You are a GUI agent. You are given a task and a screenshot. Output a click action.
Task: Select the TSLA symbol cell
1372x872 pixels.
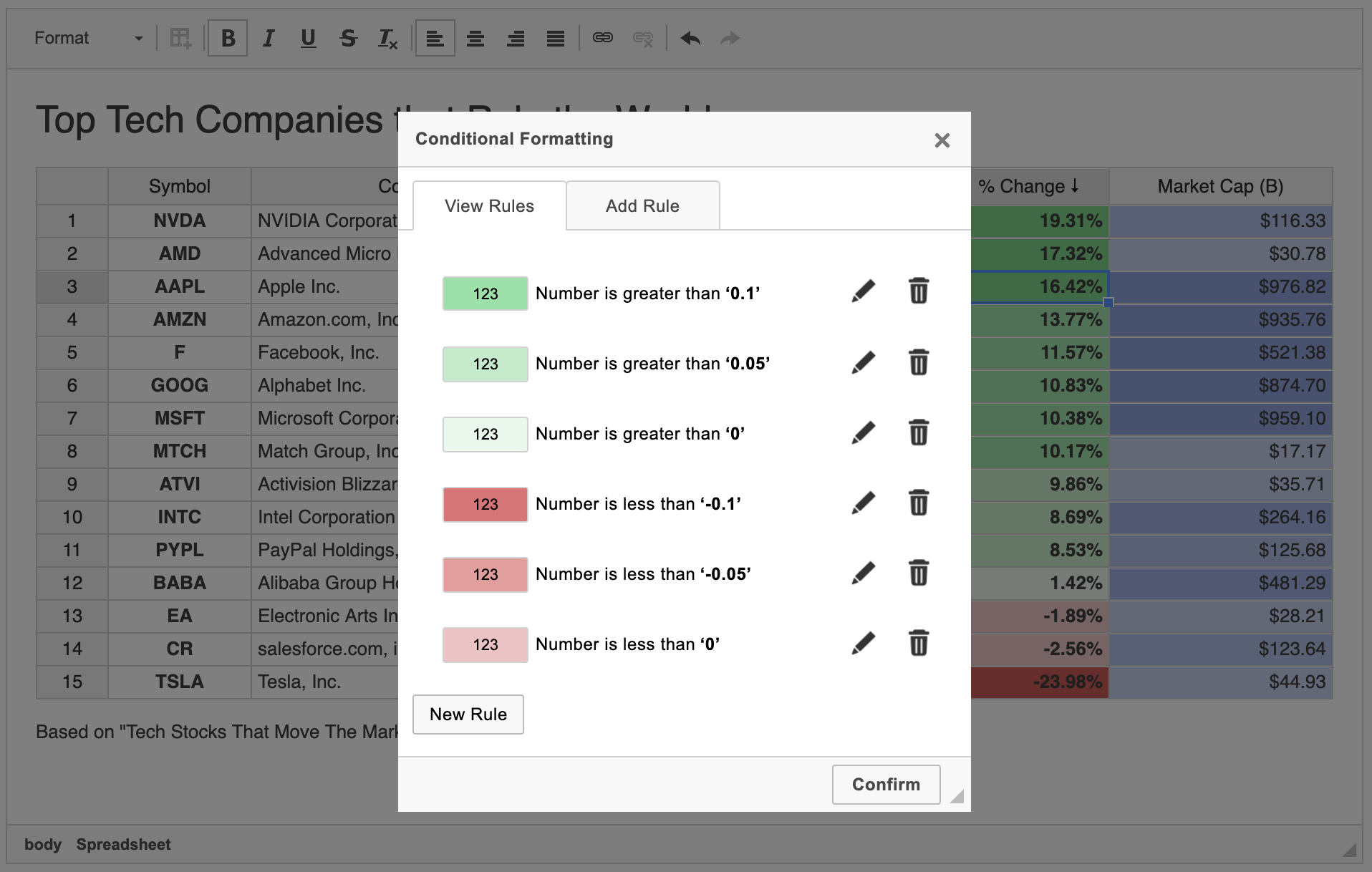[180, 682]
